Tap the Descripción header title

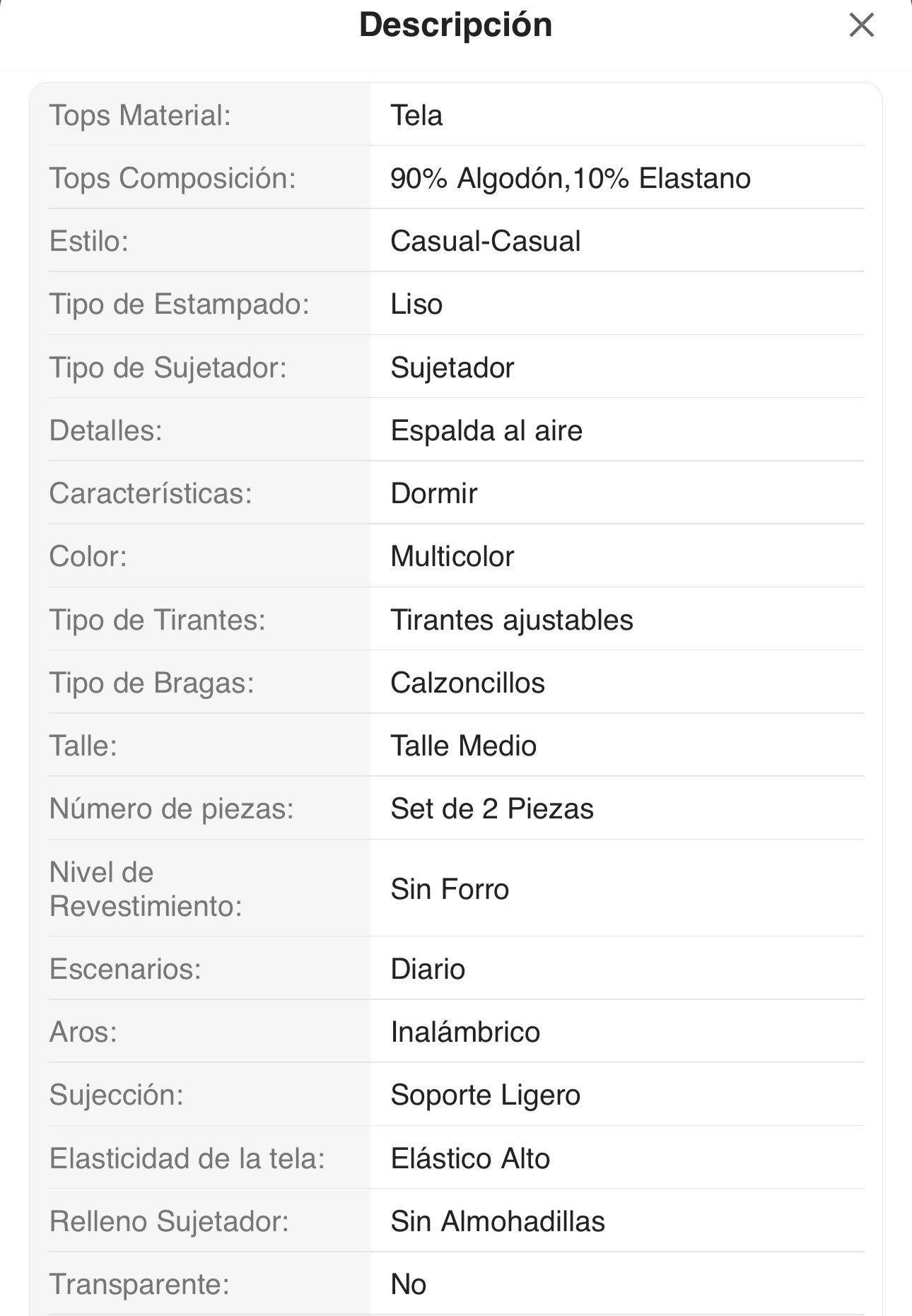pyautogui.click(x=455, y=25)
